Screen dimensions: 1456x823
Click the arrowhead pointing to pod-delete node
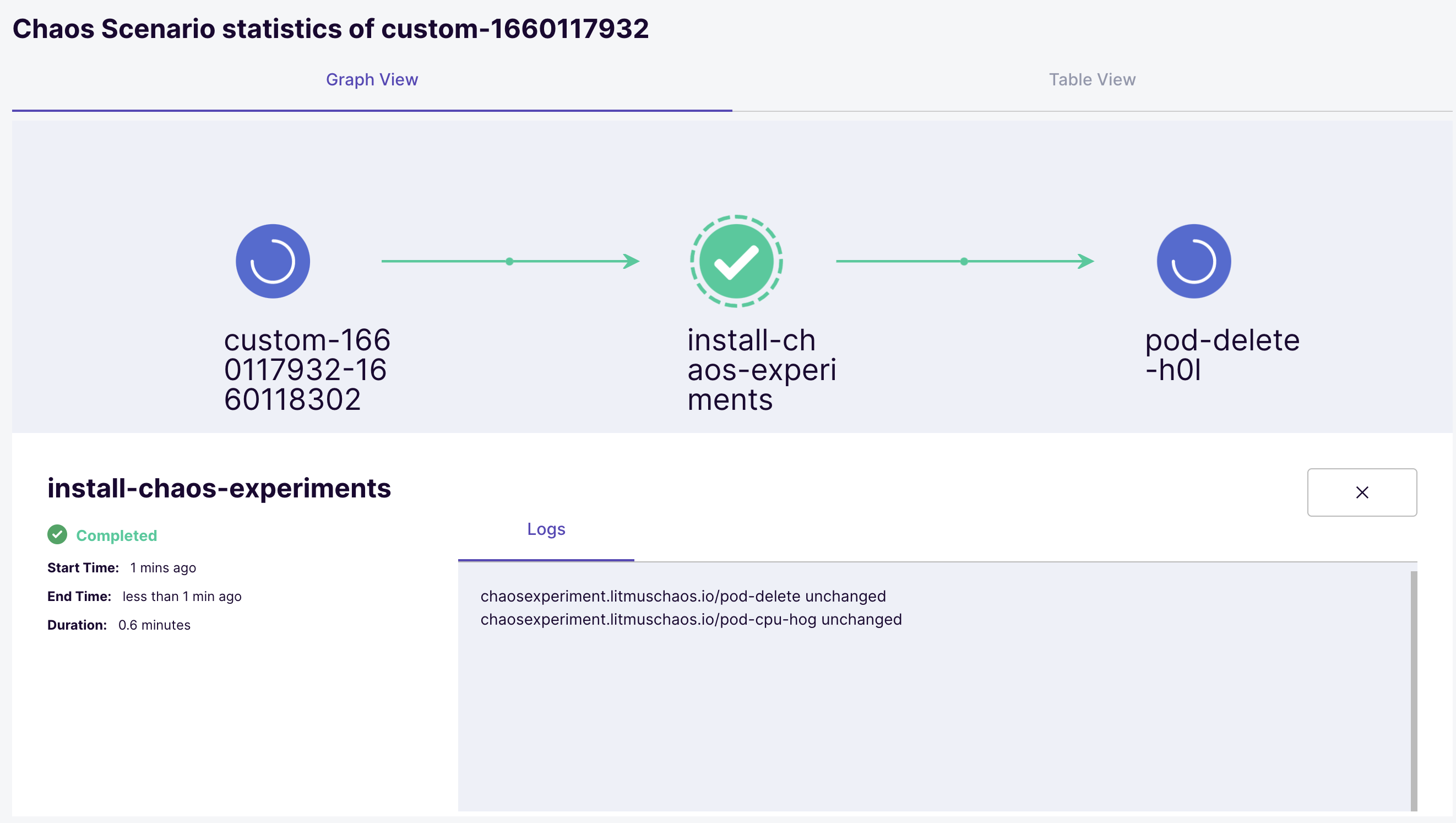[1087, 261]
